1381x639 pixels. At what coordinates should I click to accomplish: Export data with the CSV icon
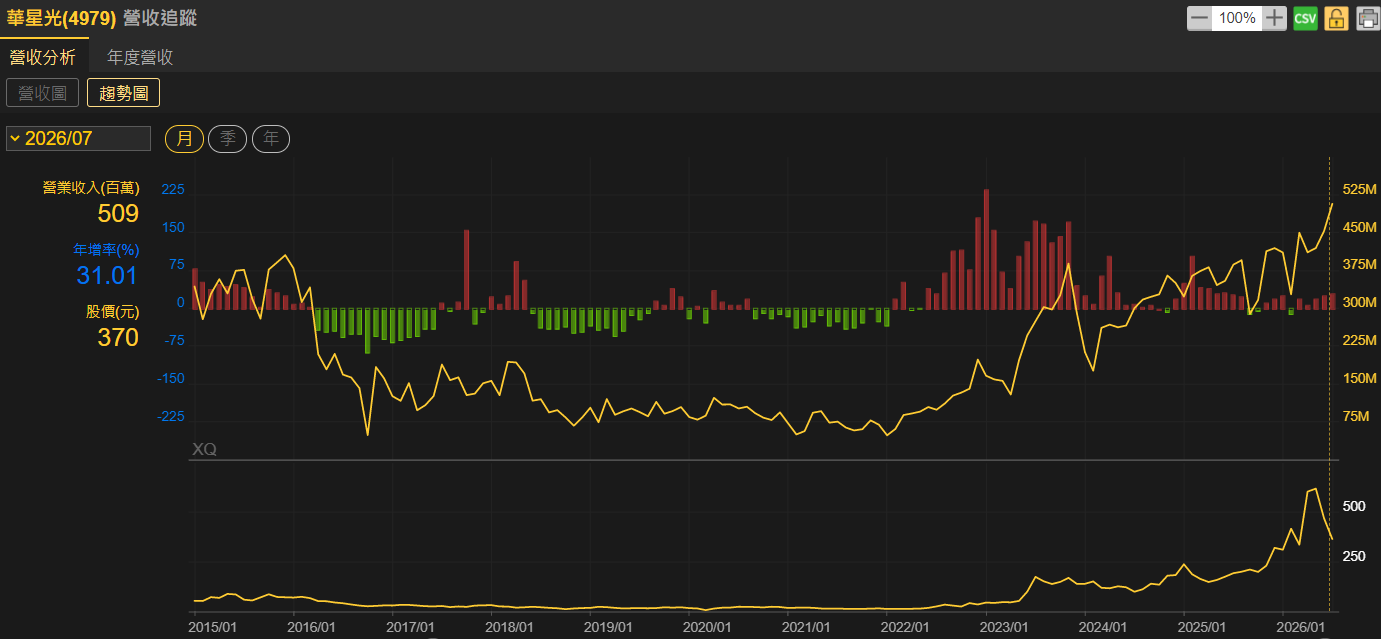(x=1305, y=18)
